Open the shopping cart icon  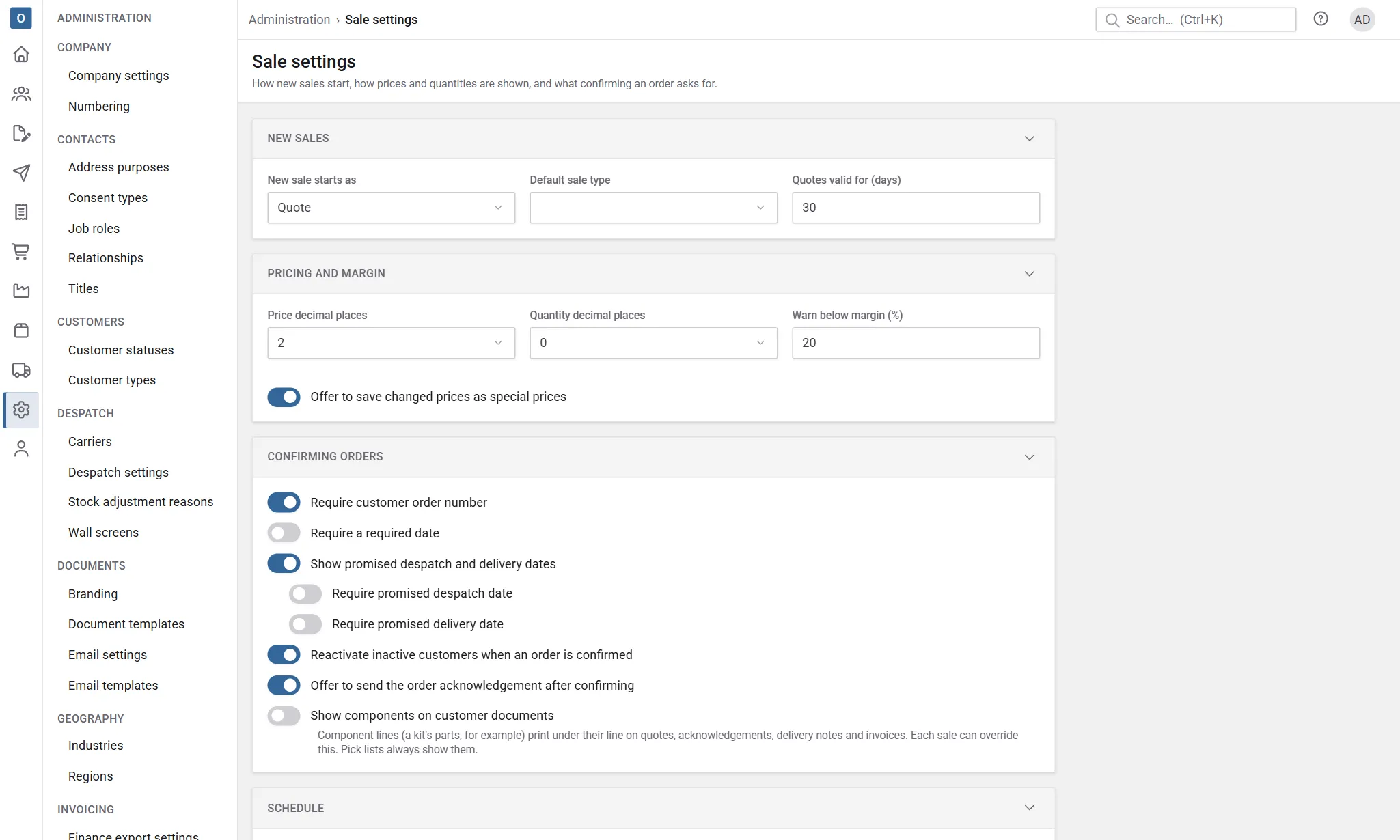[21, 251]
